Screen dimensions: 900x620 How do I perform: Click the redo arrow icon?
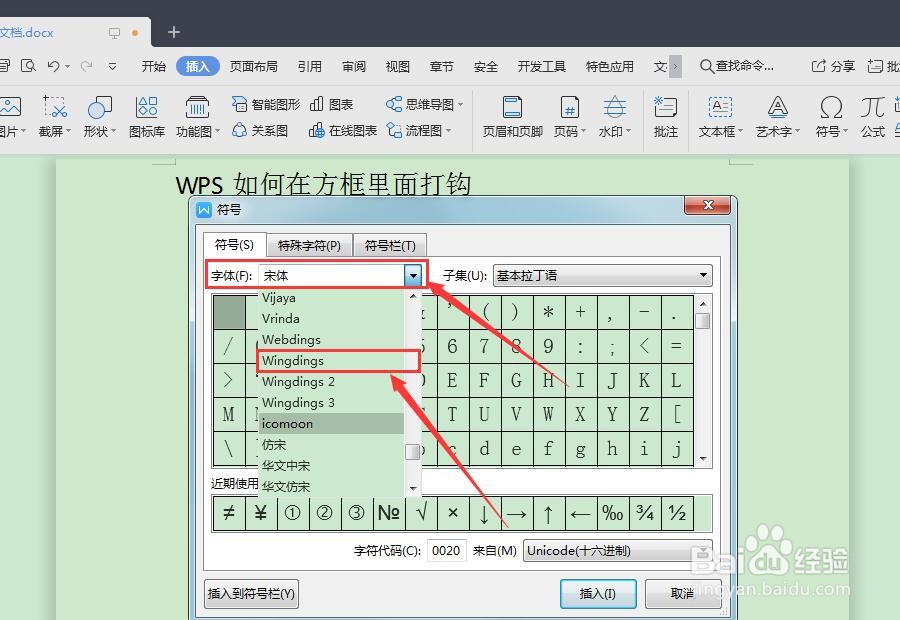coord(86,66)
